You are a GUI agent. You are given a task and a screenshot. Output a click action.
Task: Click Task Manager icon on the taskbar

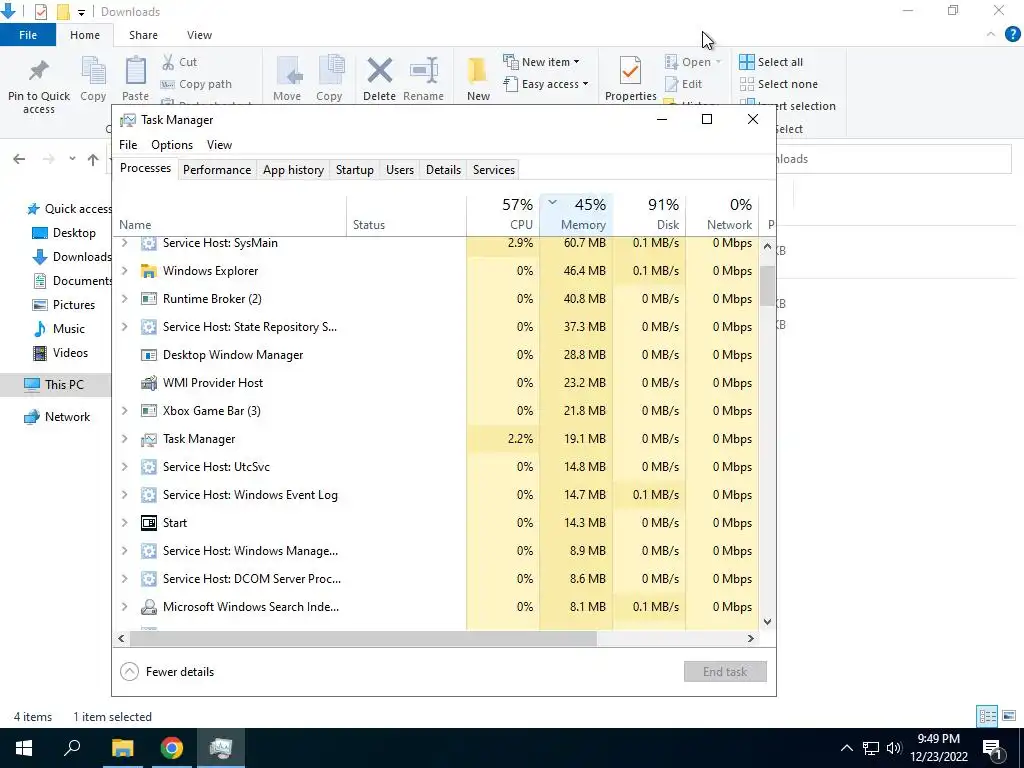click(221, 748)
